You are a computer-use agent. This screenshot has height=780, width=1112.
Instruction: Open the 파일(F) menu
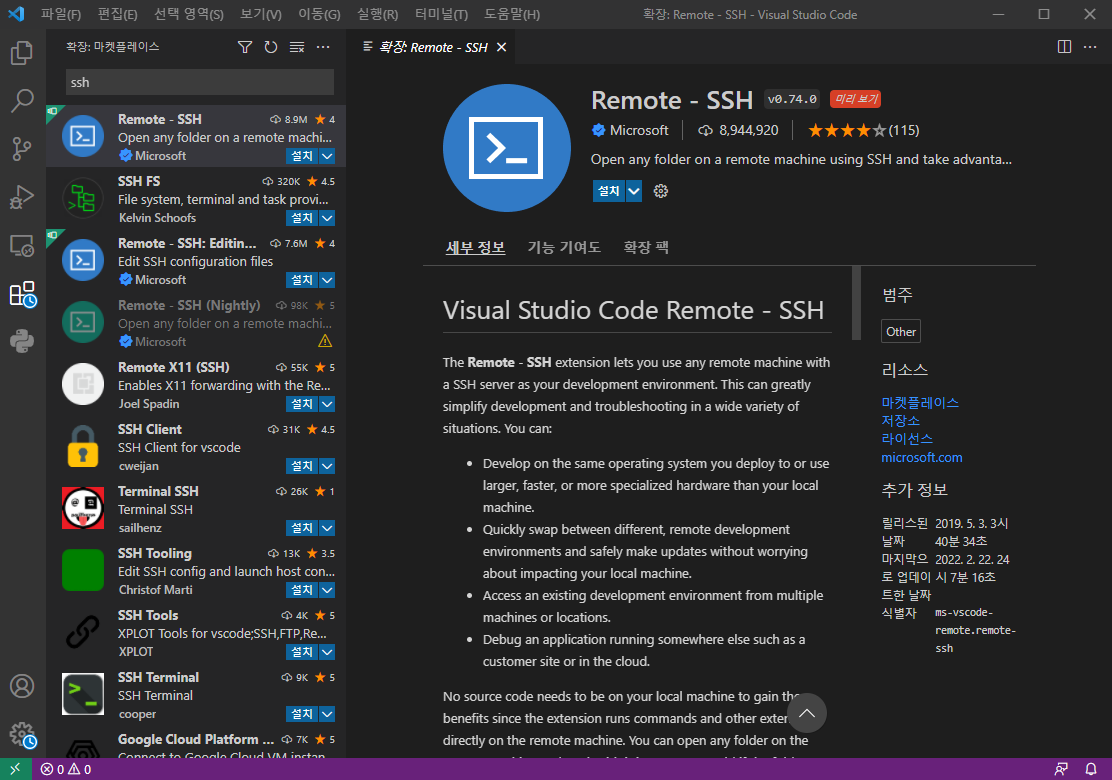pyautogui.click(x=60, y=14)
